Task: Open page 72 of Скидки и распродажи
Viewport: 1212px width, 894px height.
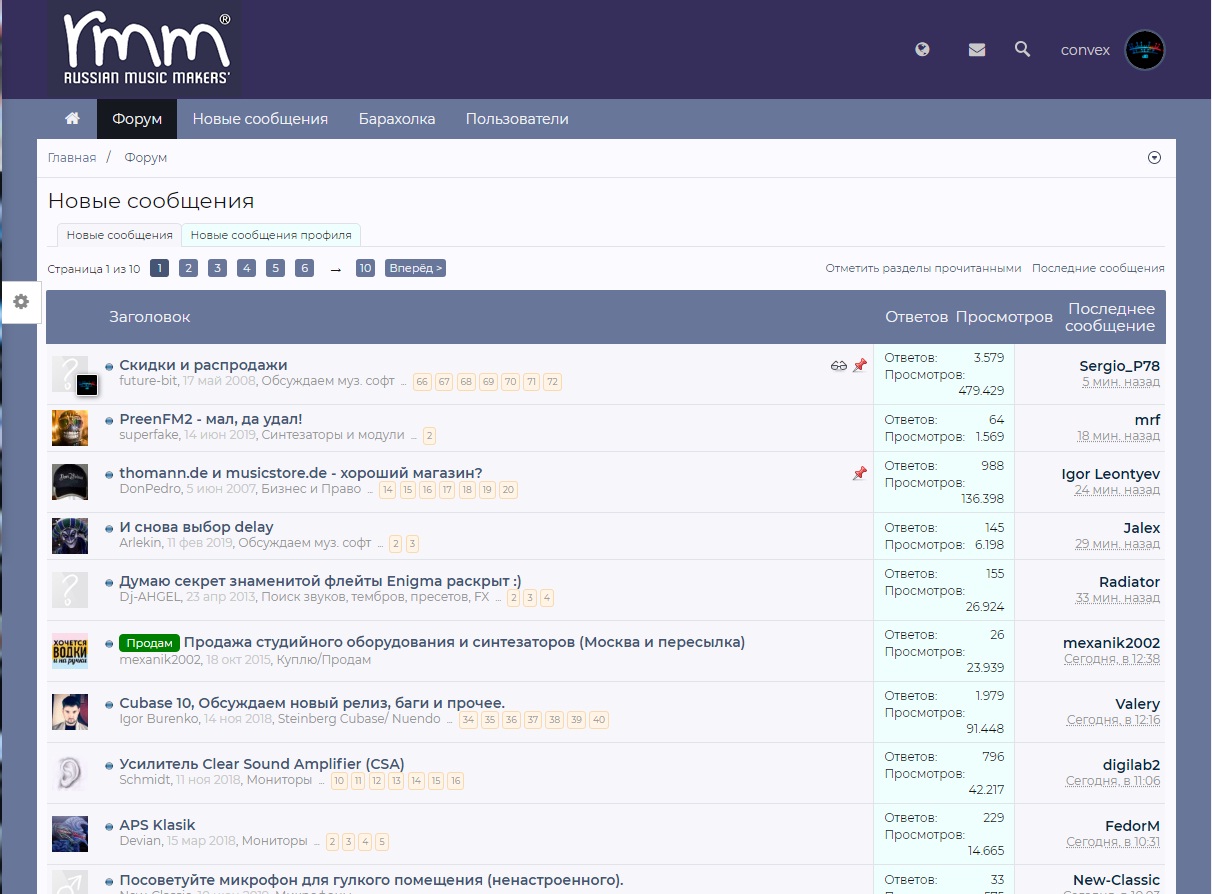Action: [552, 382]
